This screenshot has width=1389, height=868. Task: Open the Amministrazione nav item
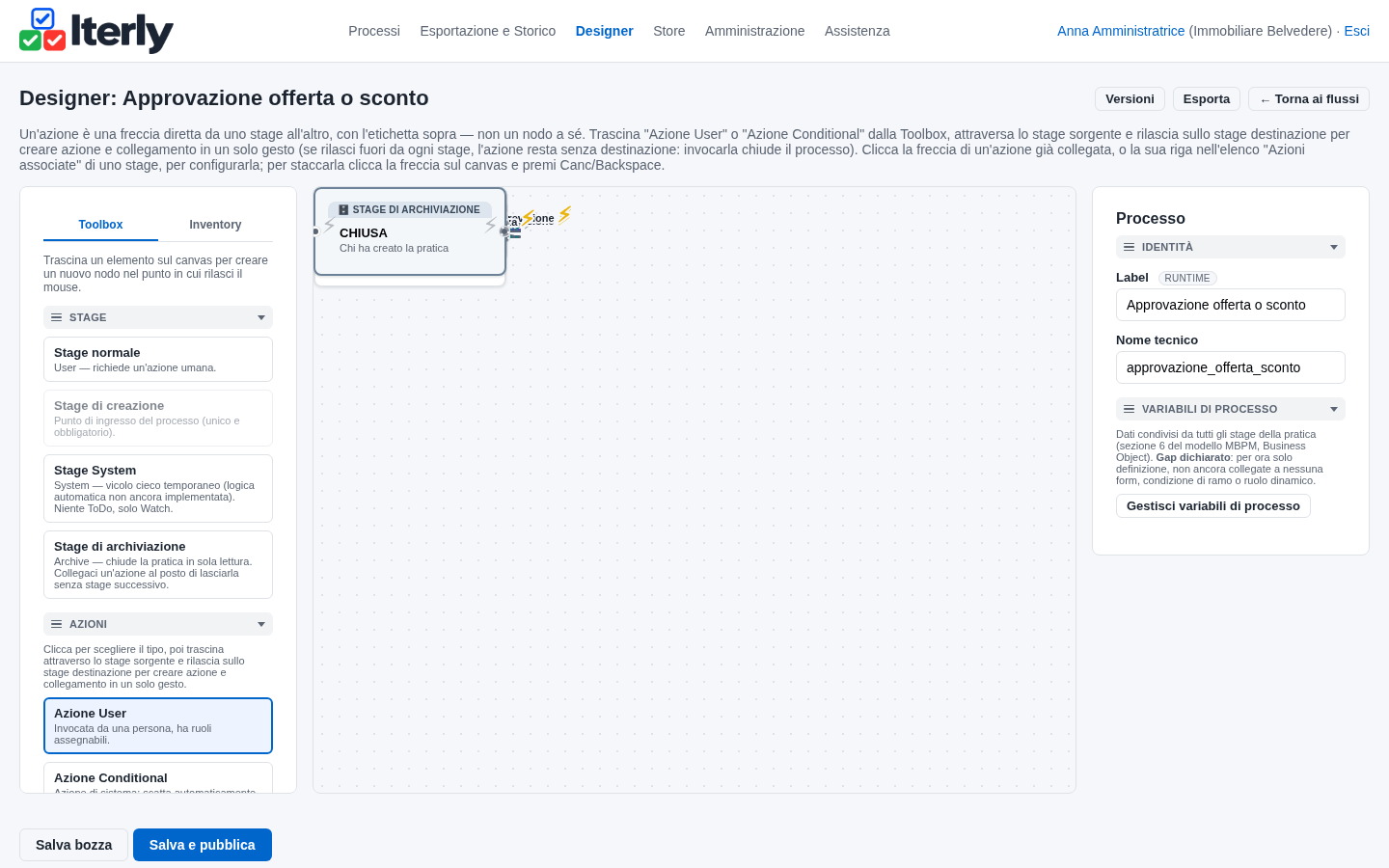pos(754,31)
